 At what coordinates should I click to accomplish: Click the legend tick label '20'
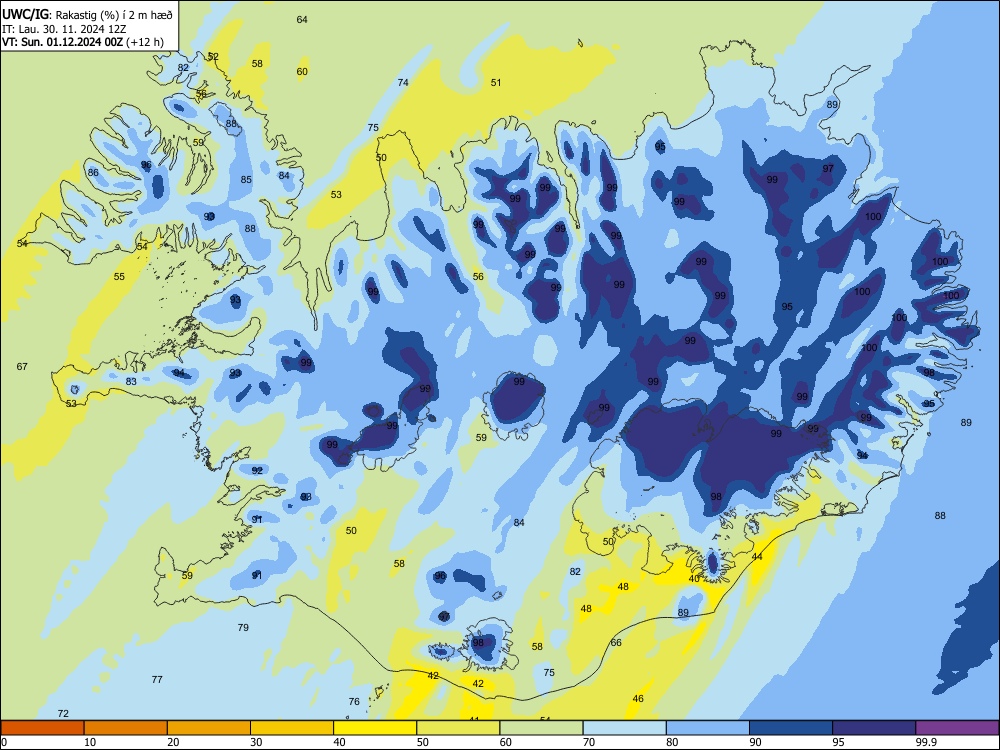[x=173, y=742]
